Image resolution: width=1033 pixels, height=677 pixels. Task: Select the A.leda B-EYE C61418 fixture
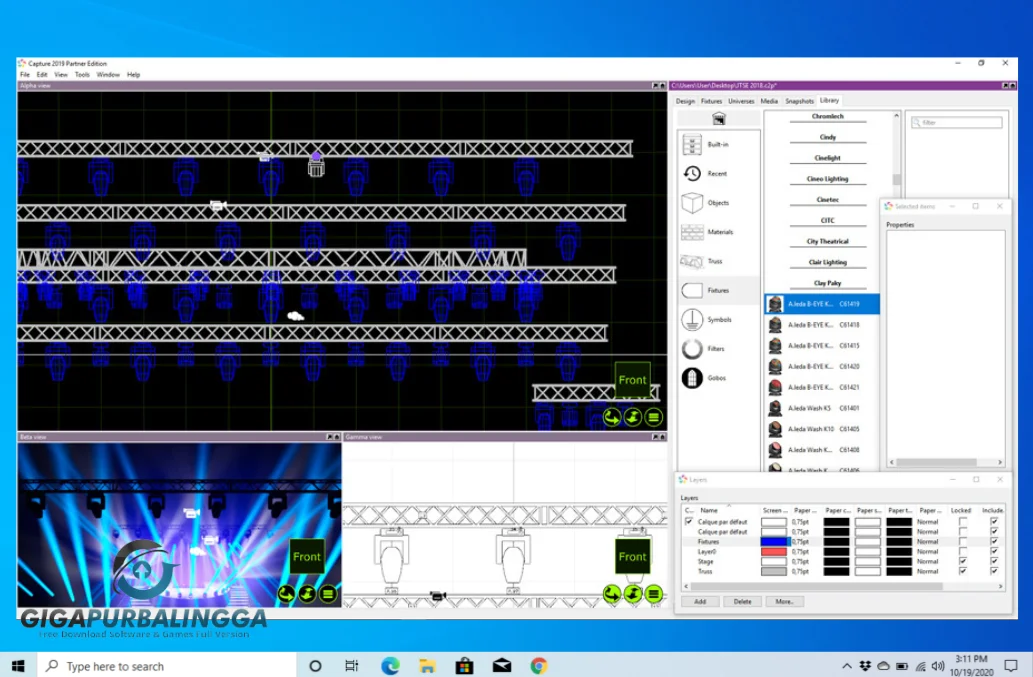(822, 325)
